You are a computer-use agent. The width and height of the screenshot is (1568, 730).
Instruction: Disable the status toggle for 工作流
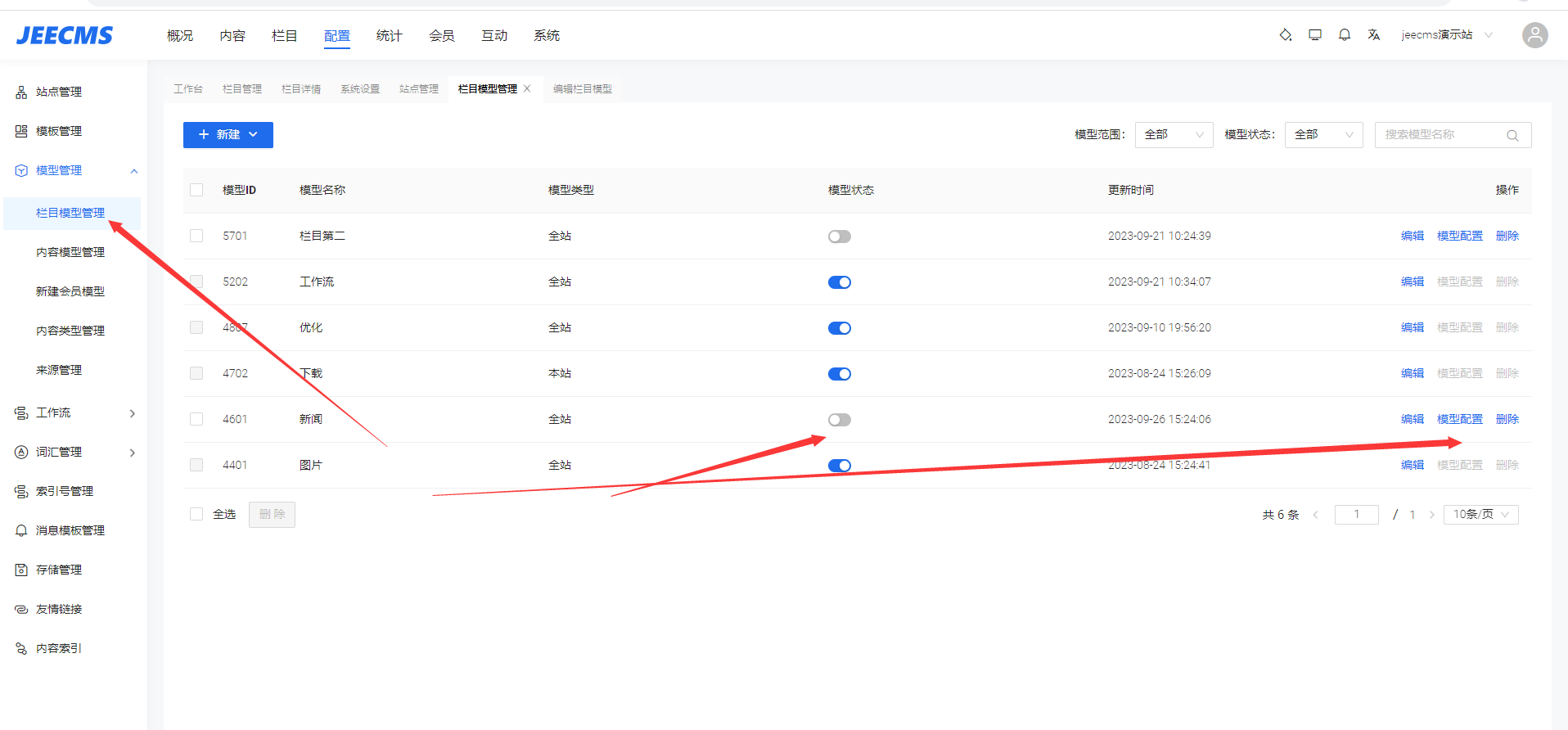(x=839, y=282)
